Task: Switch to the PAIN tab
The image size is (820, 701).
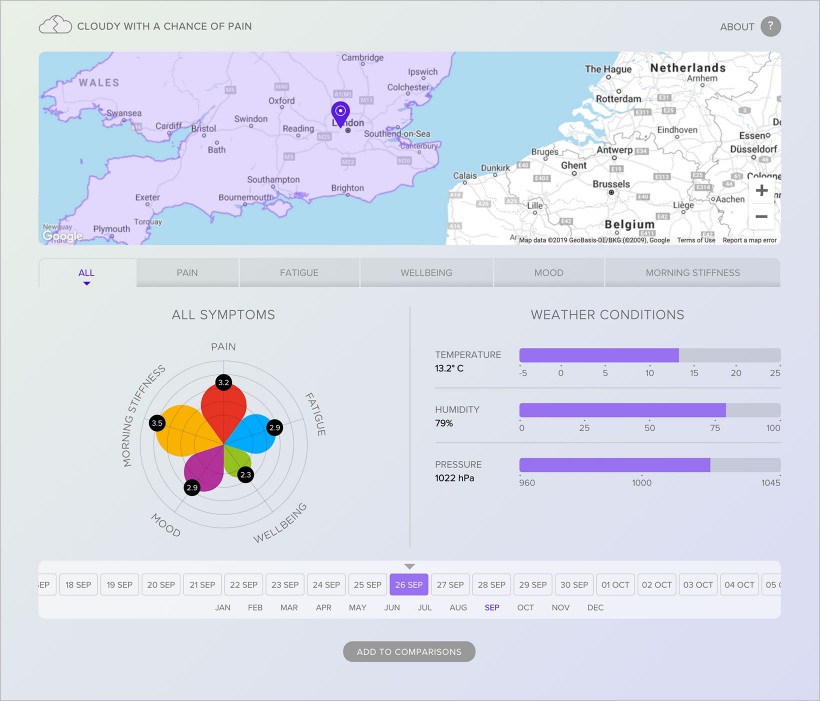Action: click(187, 273)
